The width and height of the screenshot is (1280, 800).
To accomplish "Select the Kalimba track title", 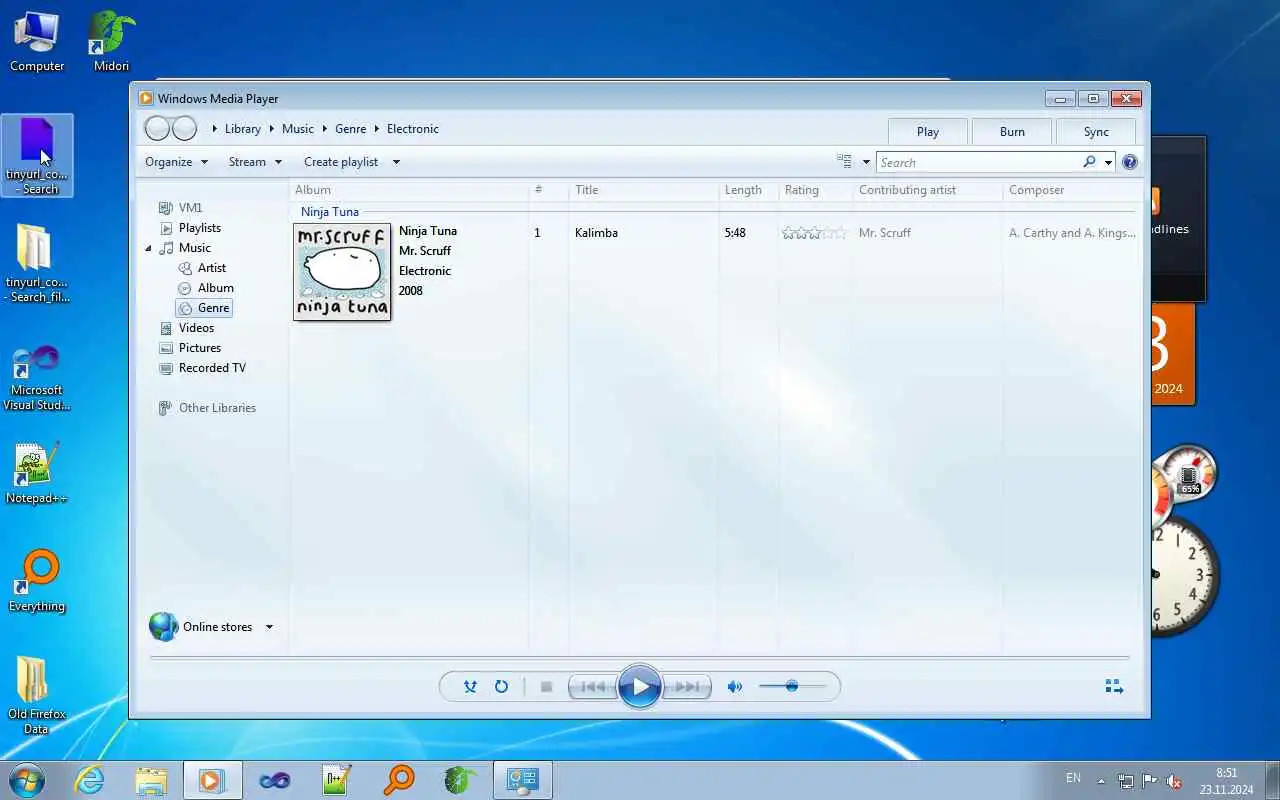I will (596, 233).
